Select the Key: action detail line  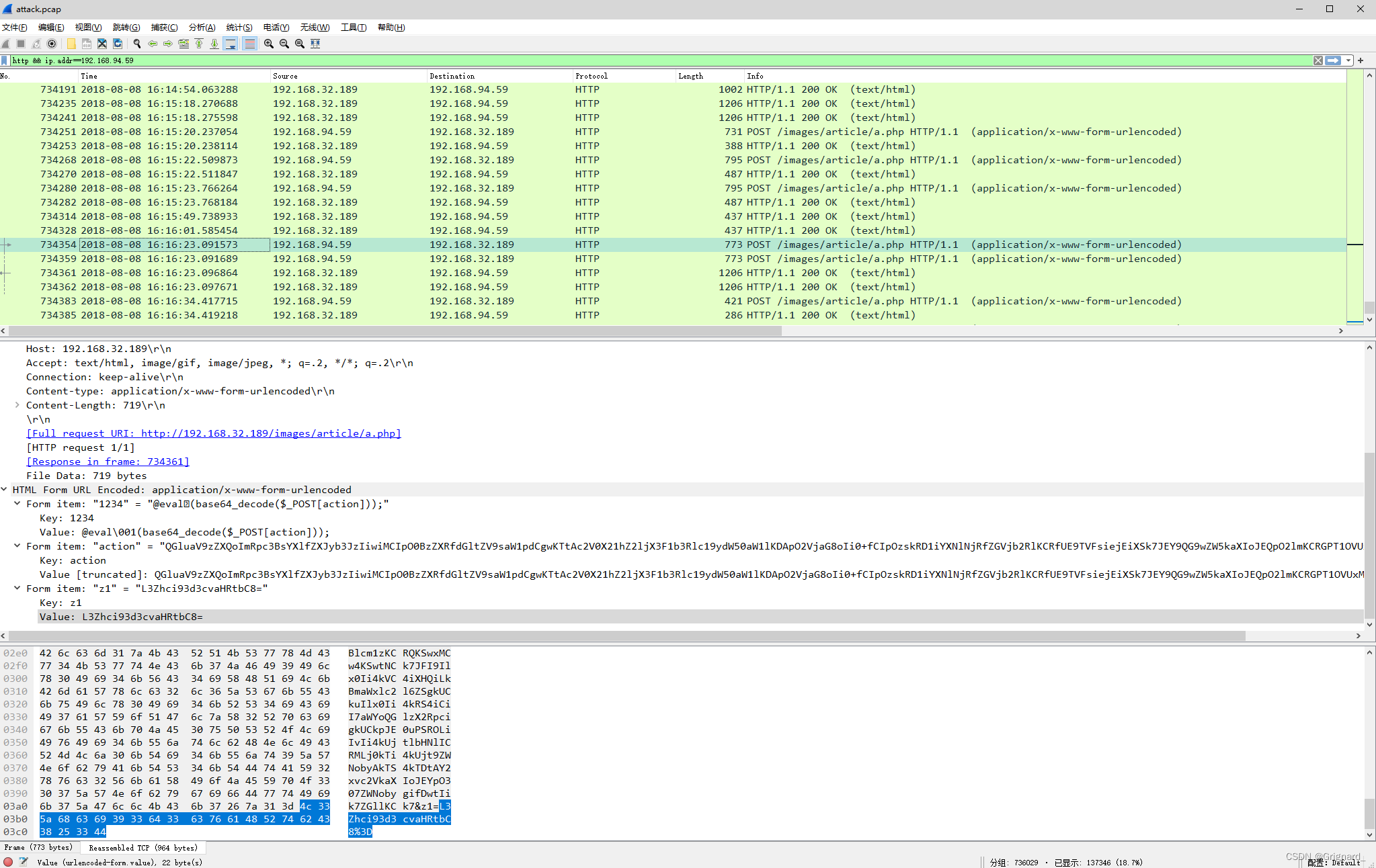(x=73, y=560)
